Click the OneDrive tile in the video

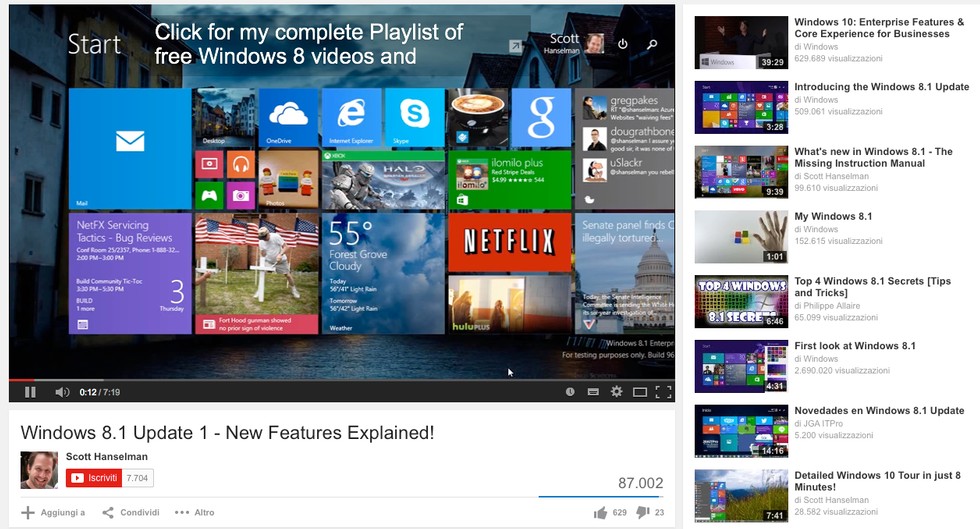[x=288, y=118]
